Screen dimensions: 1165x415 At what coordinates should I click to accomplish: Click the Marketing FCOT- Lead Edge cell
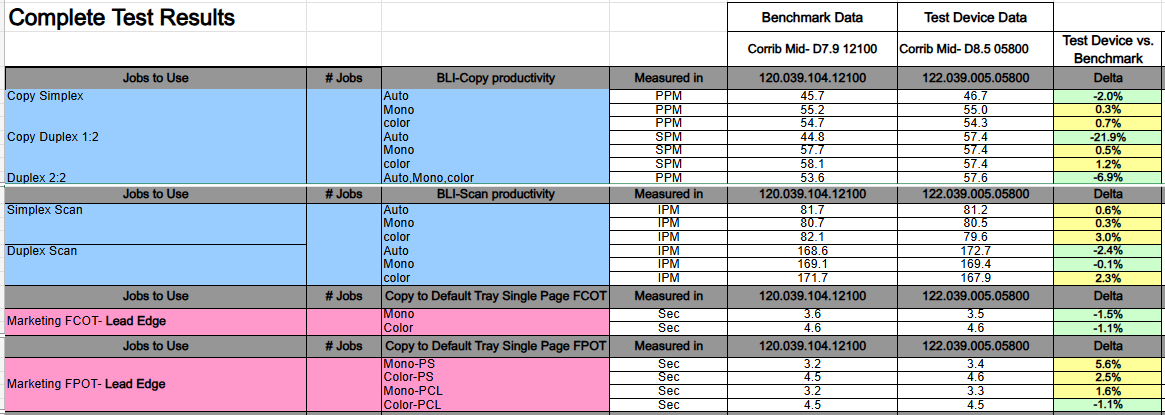(156, 321)
